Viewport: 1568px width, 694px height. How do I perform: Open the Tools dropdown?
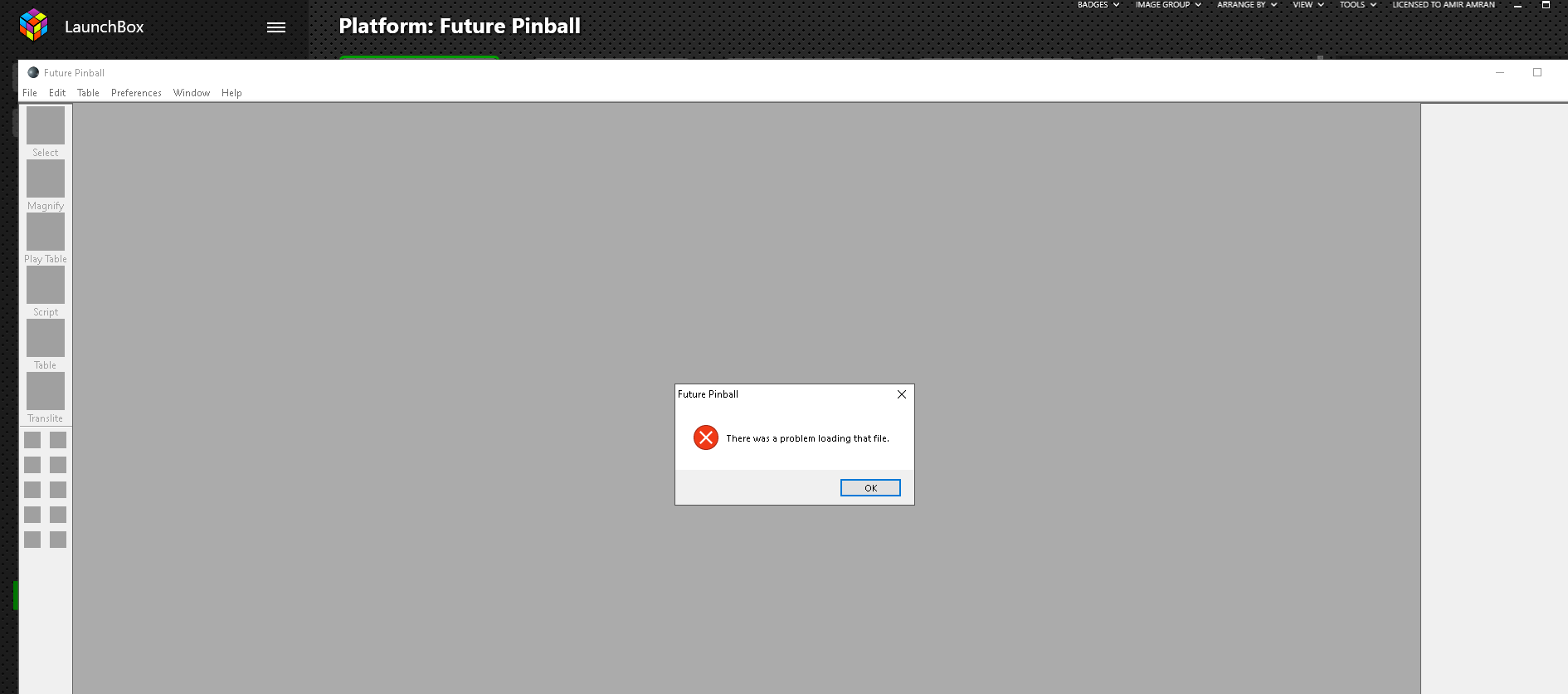(x=1358, y=5)
